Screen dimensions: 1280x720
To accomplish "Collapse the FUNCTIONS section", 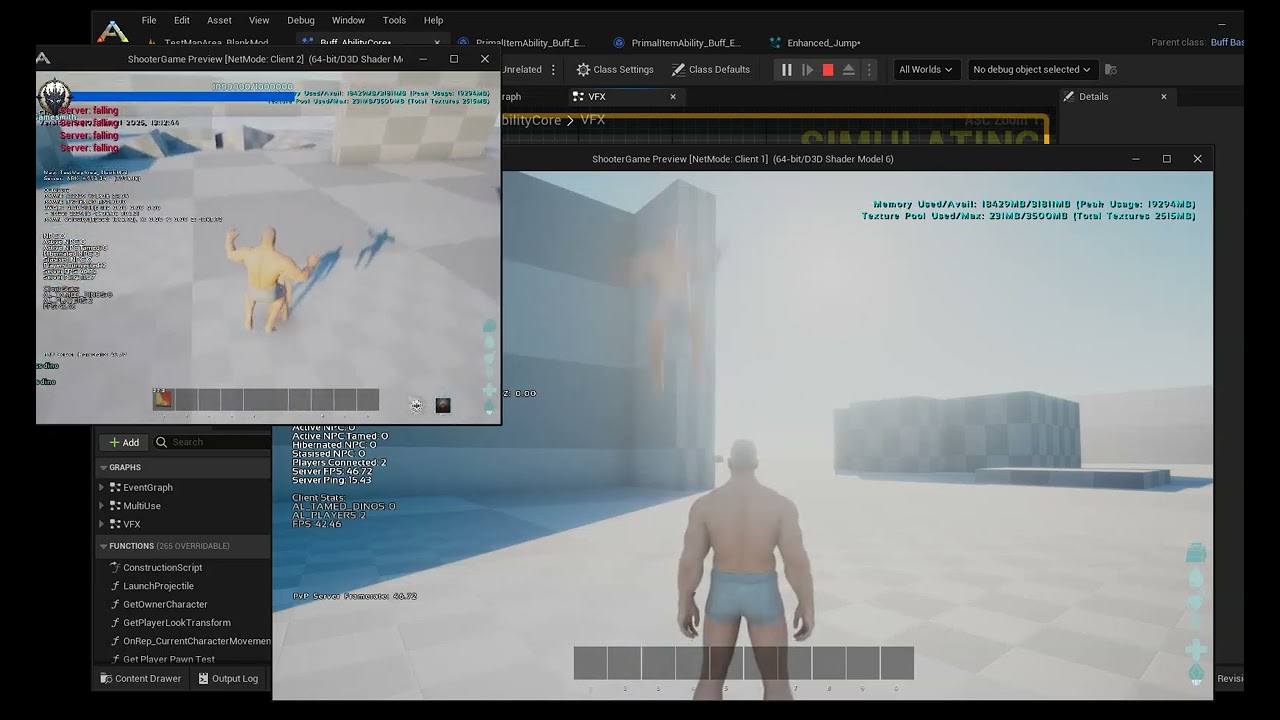I will (103, 546).
